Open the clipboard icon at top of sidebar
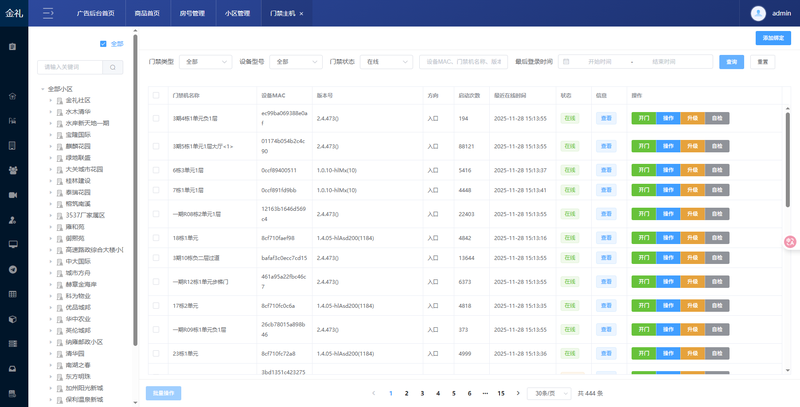 point(13,47)
